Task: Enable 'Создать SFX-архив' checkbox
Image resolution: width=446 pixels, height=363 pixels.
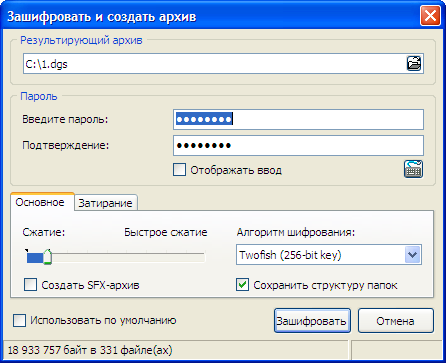Action: pyautogui.click(x=30, y=285)
